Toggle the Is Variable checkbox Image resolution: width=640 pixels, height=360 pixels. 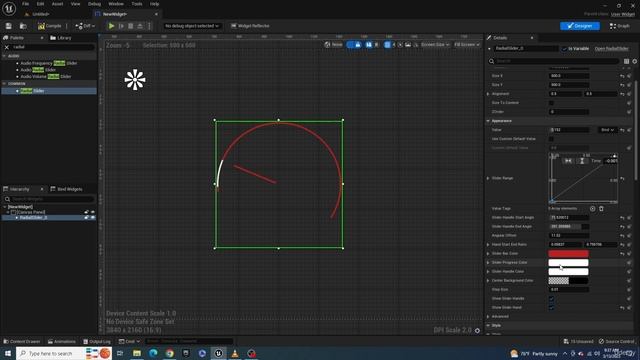point(564,49)
